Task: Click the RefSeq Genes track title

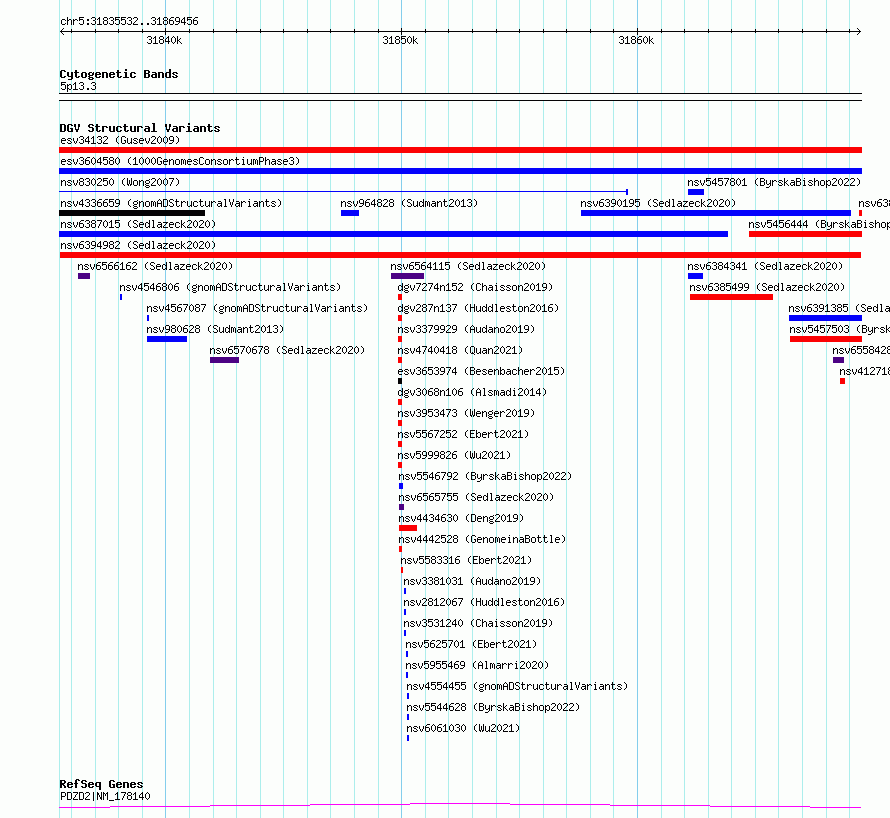Action: pos(101,784)
